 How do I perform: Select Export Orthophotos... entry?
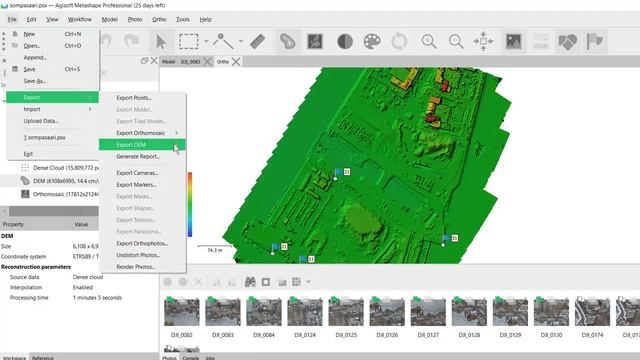click(x=142, y=243)
